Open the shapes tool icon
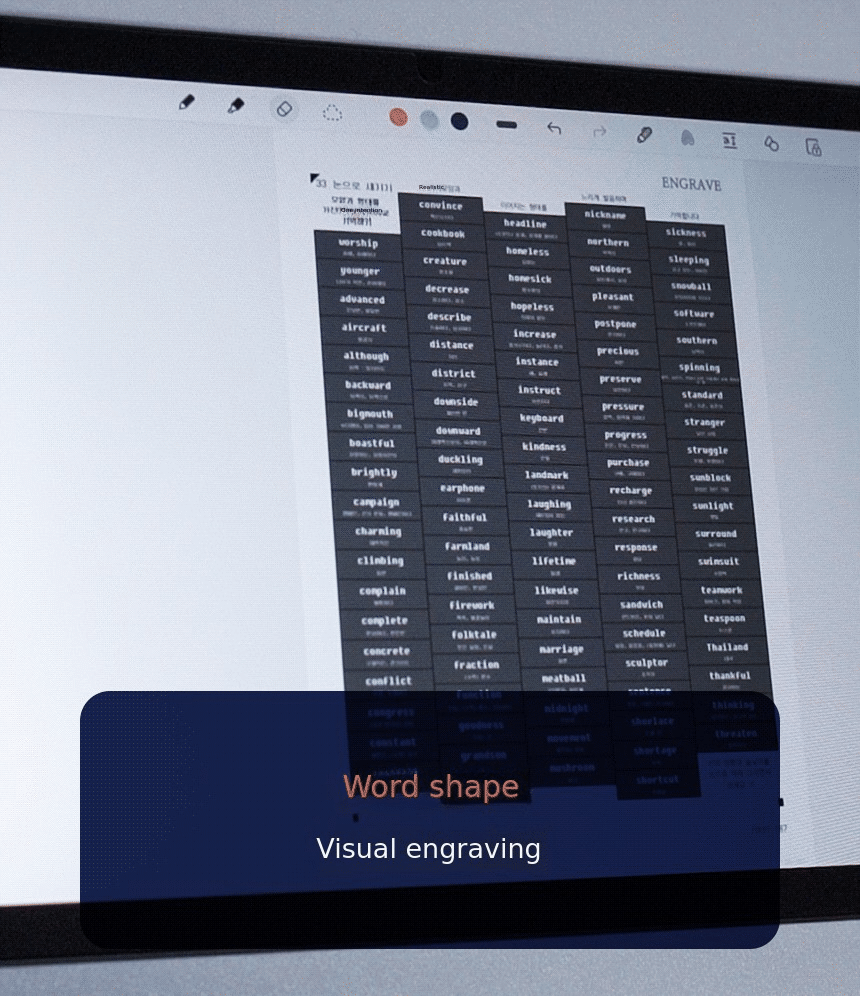Viewport: 860px width, 996px height. 771,144
